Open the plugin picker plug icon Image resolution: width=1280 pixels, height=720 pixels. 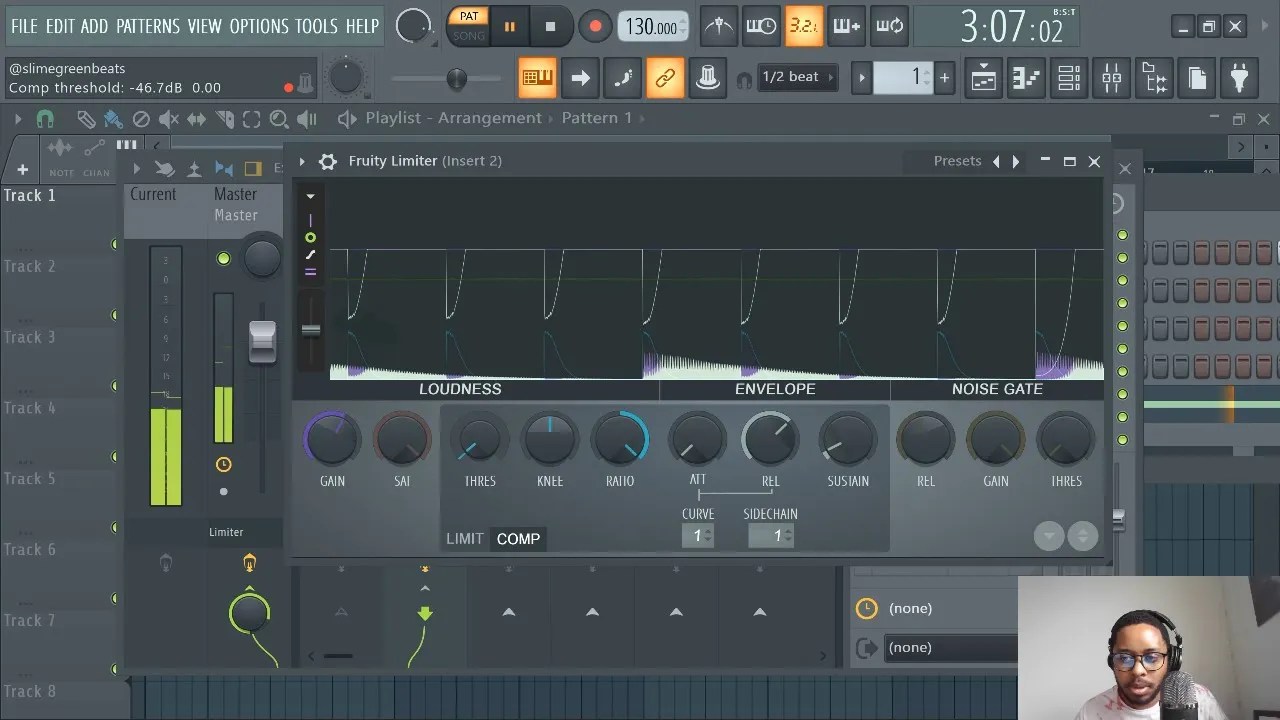1239,78
